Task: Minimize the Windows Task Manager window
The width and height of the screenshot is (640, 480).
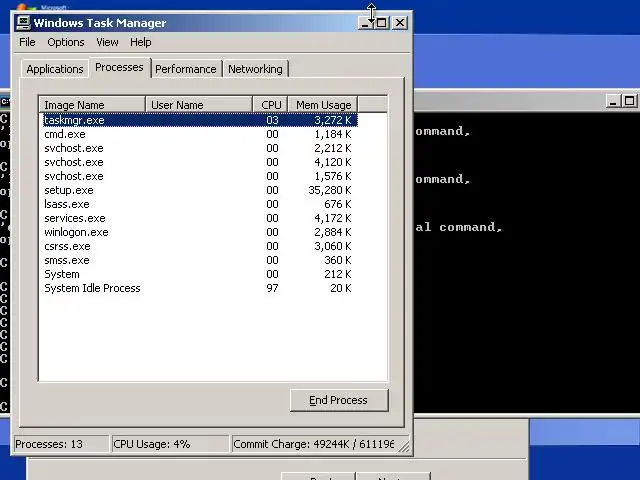Action: [365, 22]
